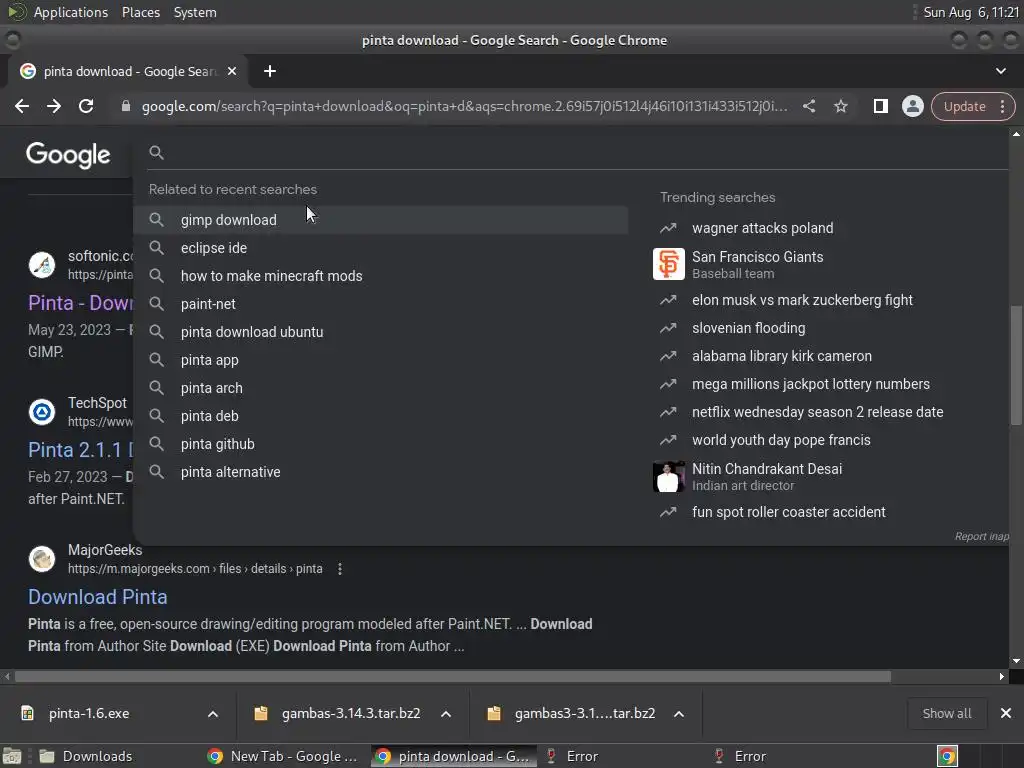
Task: Select suggestion pinta alternative
Action: [x=381, y=472]
